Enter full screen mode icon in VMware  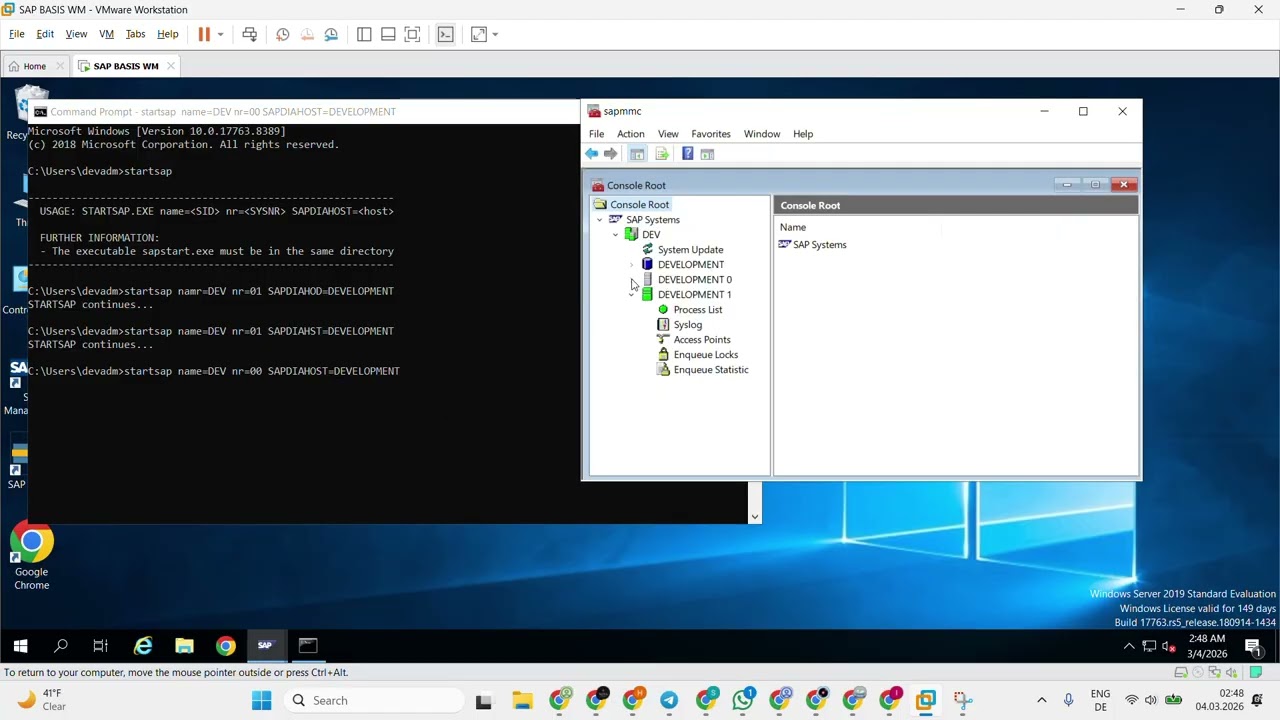tap(412, 34)
